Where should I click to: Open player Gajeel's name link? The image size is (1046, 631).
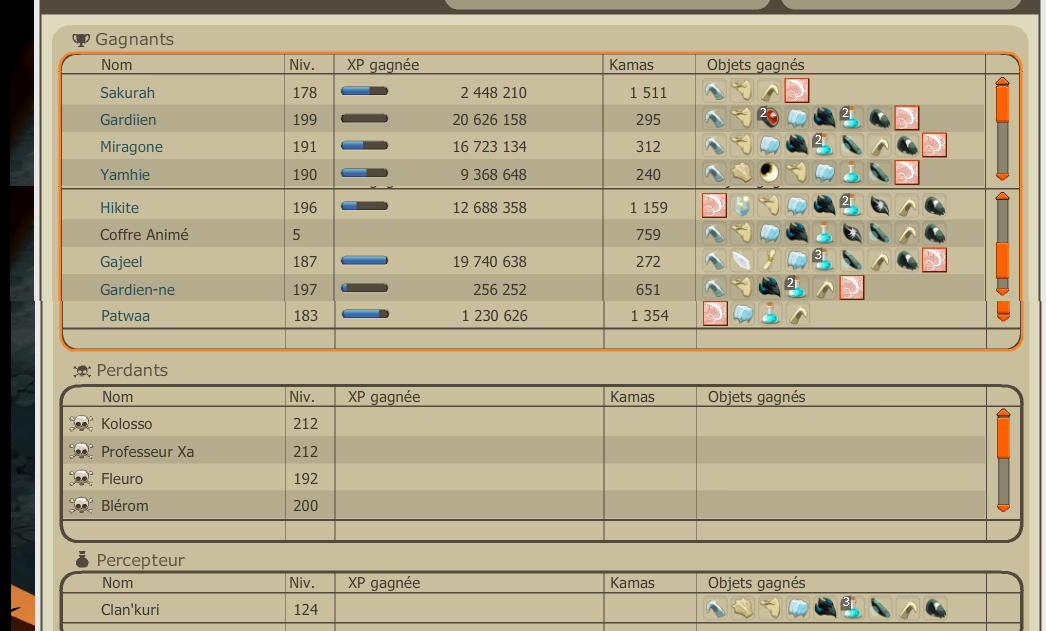pos(121,262)
